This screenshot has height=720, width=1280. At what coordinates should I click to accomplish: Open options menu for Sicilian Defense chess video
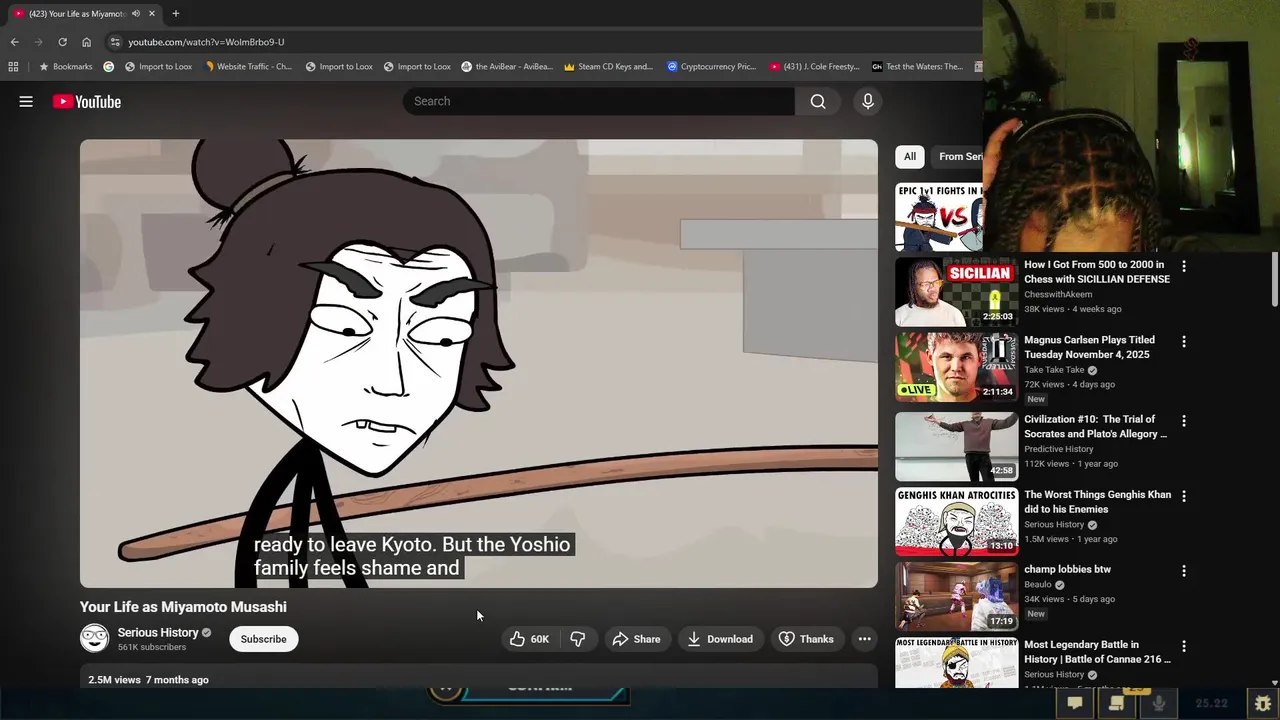click(1184, 266)
